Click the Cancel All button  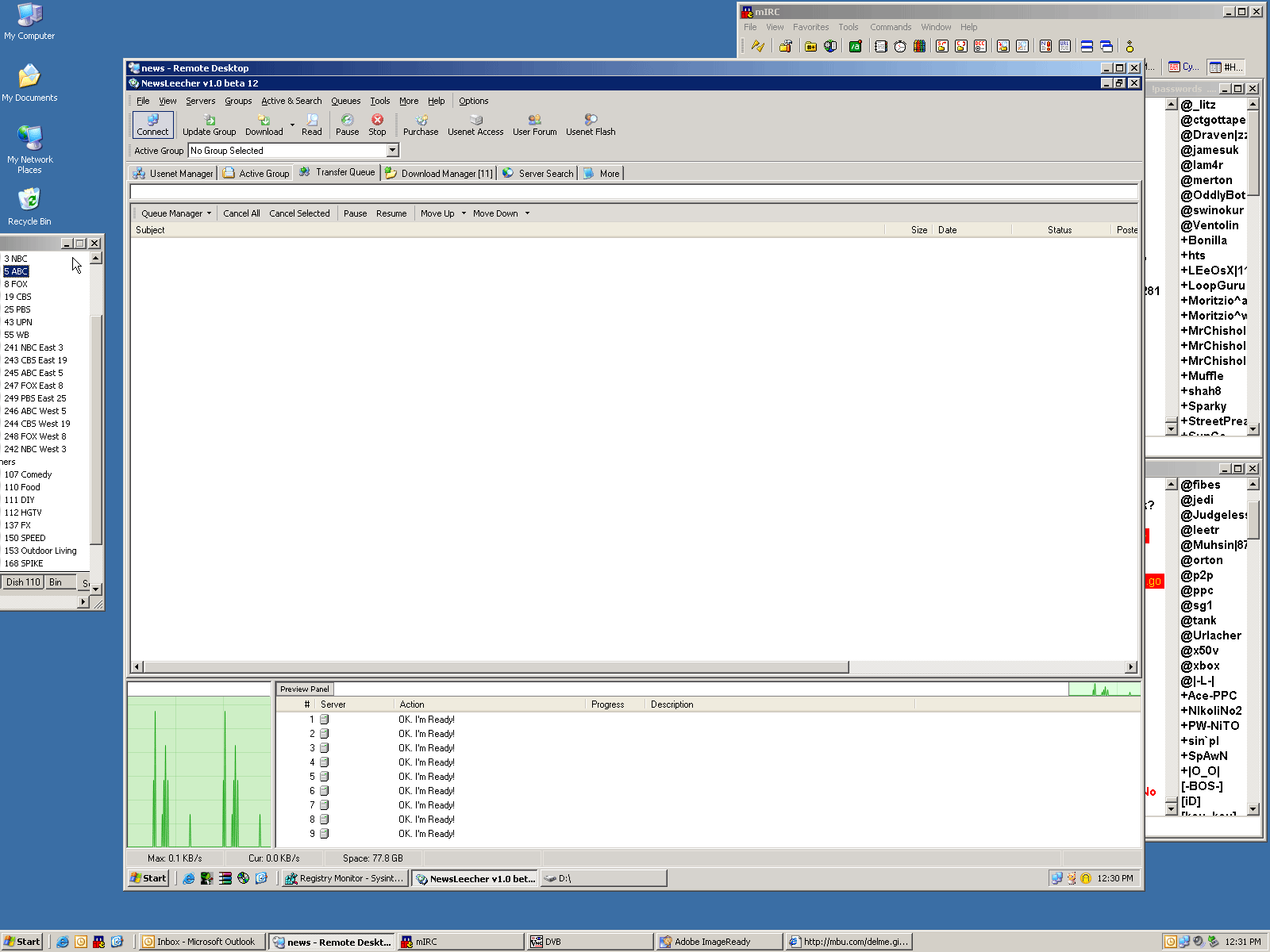coord(241,213)
